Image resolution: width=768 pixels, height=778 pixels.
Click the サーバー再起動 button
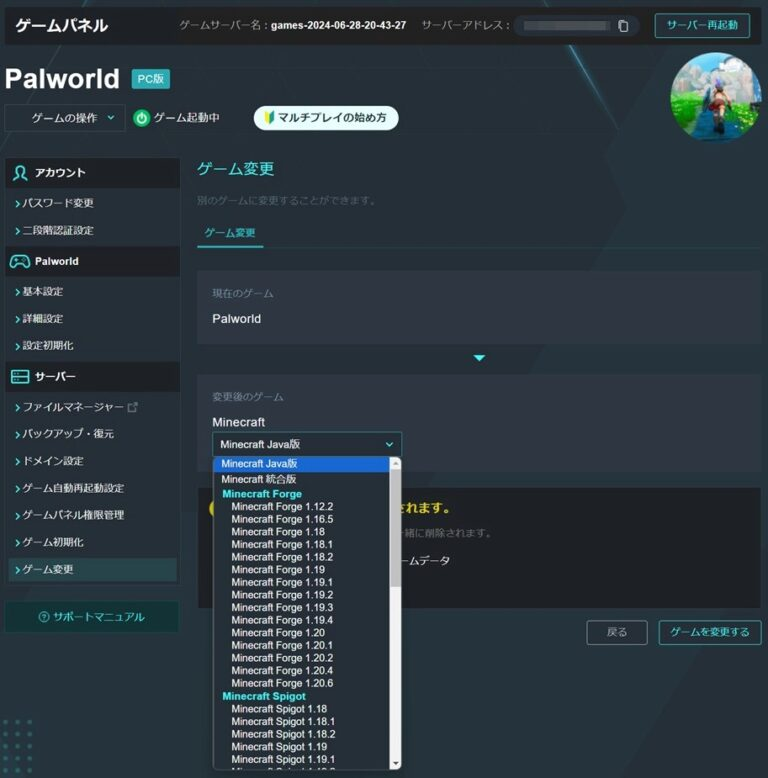(702, 25)
